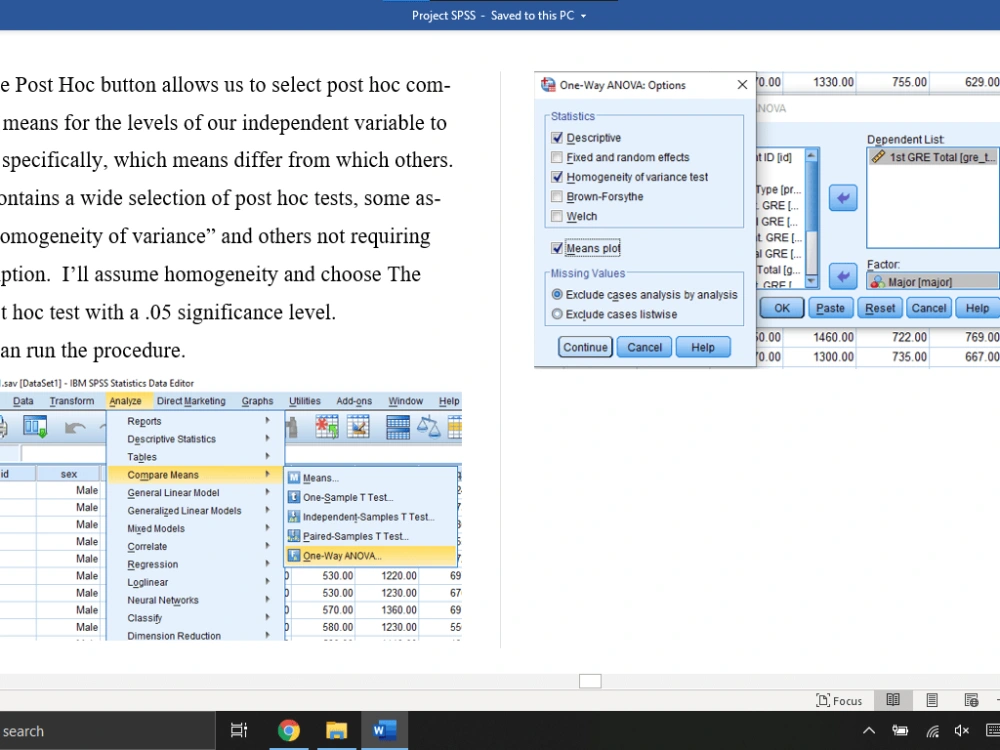Switch to Web Layout view icon
This screenshot has height=750, width=1000.
point(971,700)
